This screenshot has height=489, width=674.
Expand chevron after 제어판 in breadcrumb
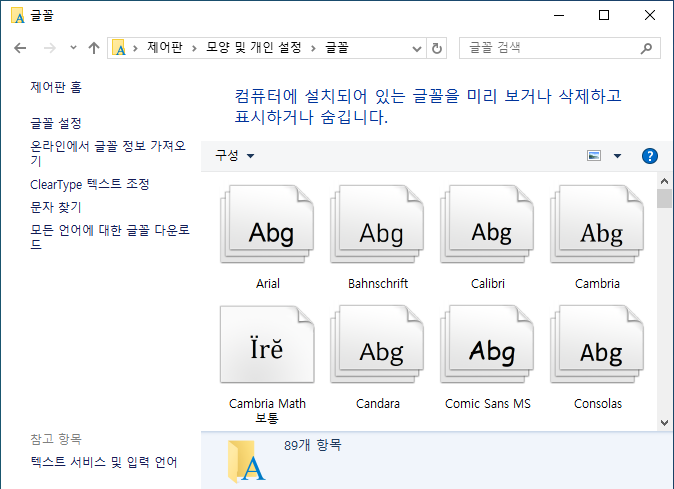194,48
